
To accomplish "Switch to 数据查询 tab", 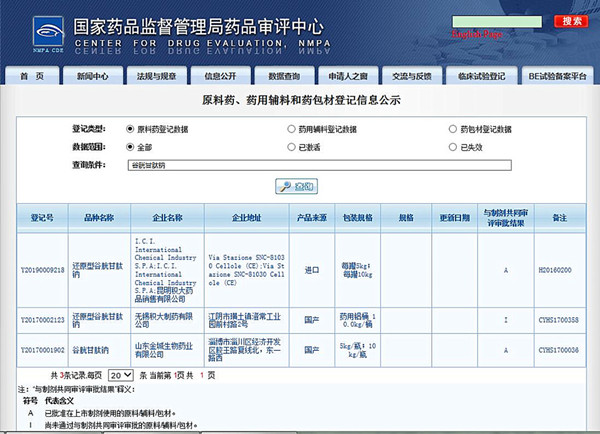I will (284, 76).
